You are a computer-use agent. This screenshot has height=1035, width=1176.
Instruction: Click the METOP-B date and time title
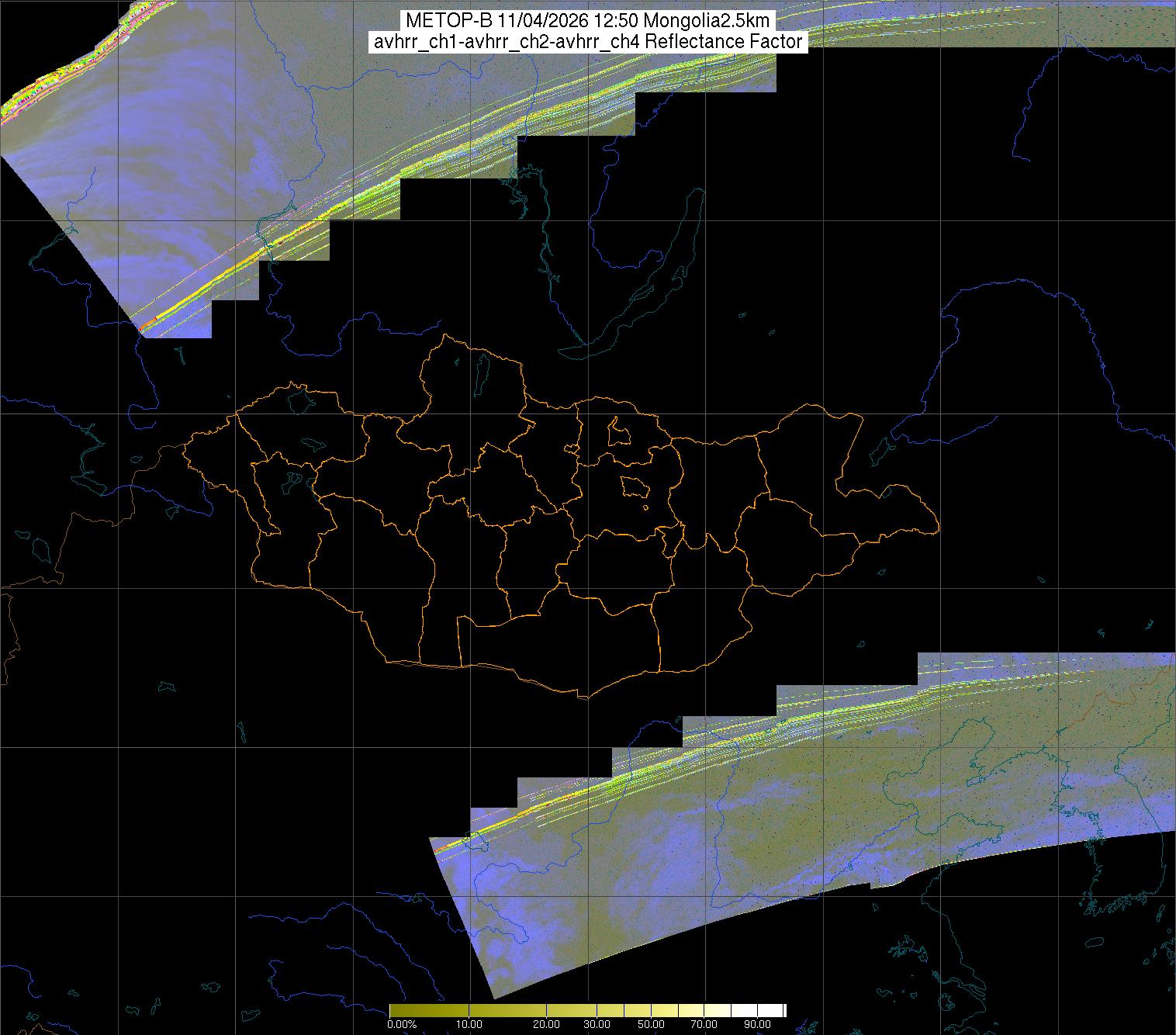pos(587,21)
